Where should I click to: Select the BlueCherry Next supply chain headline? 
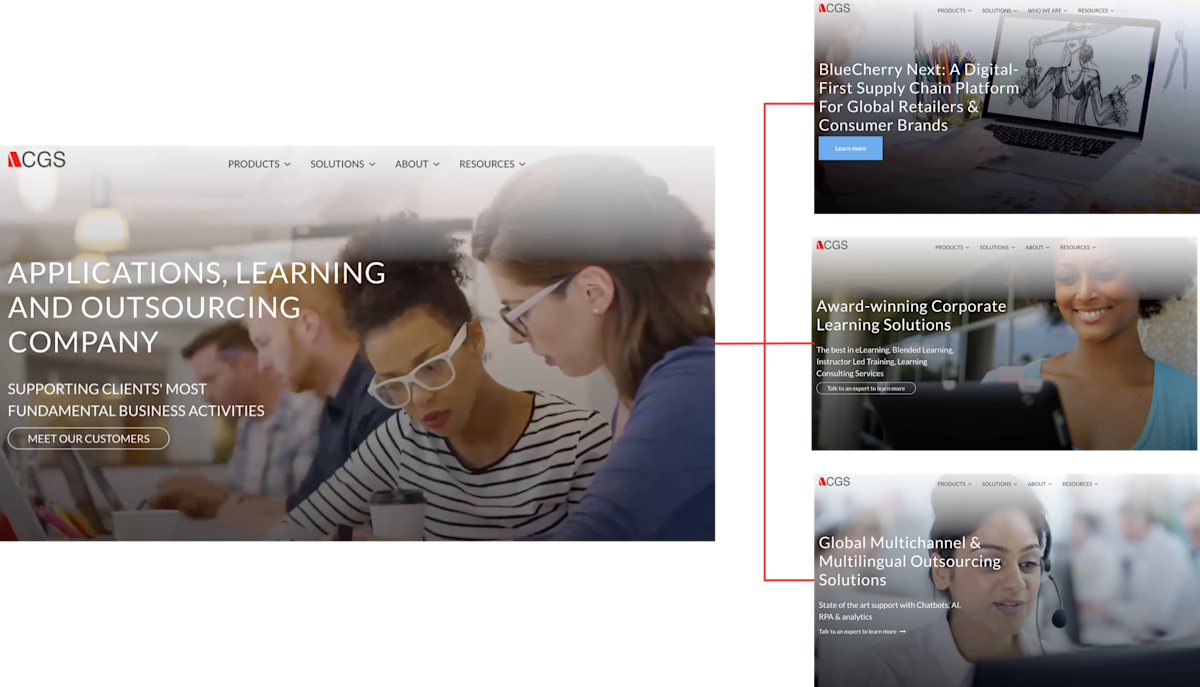tap(919, 97)
